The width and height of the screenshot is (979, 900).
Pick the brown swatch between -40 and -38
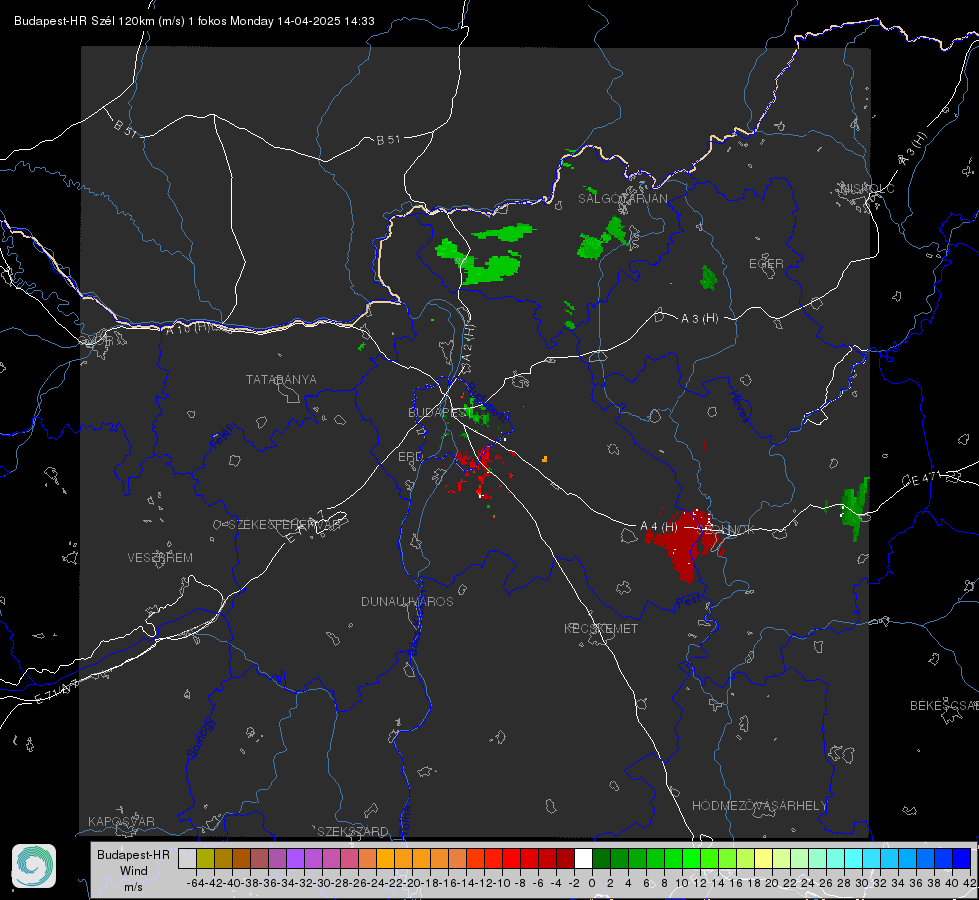(241, 858)
